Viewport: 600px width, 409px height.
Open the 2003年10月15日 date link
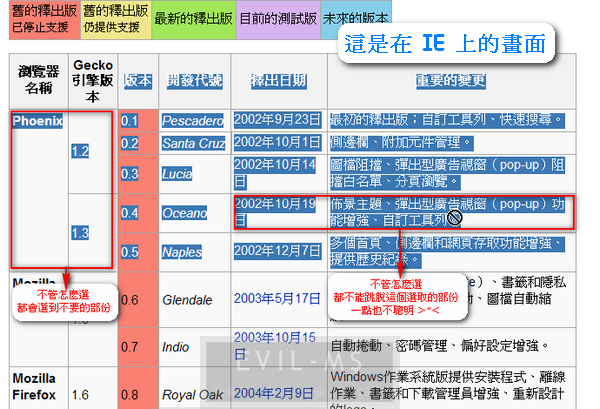[275, 346]
